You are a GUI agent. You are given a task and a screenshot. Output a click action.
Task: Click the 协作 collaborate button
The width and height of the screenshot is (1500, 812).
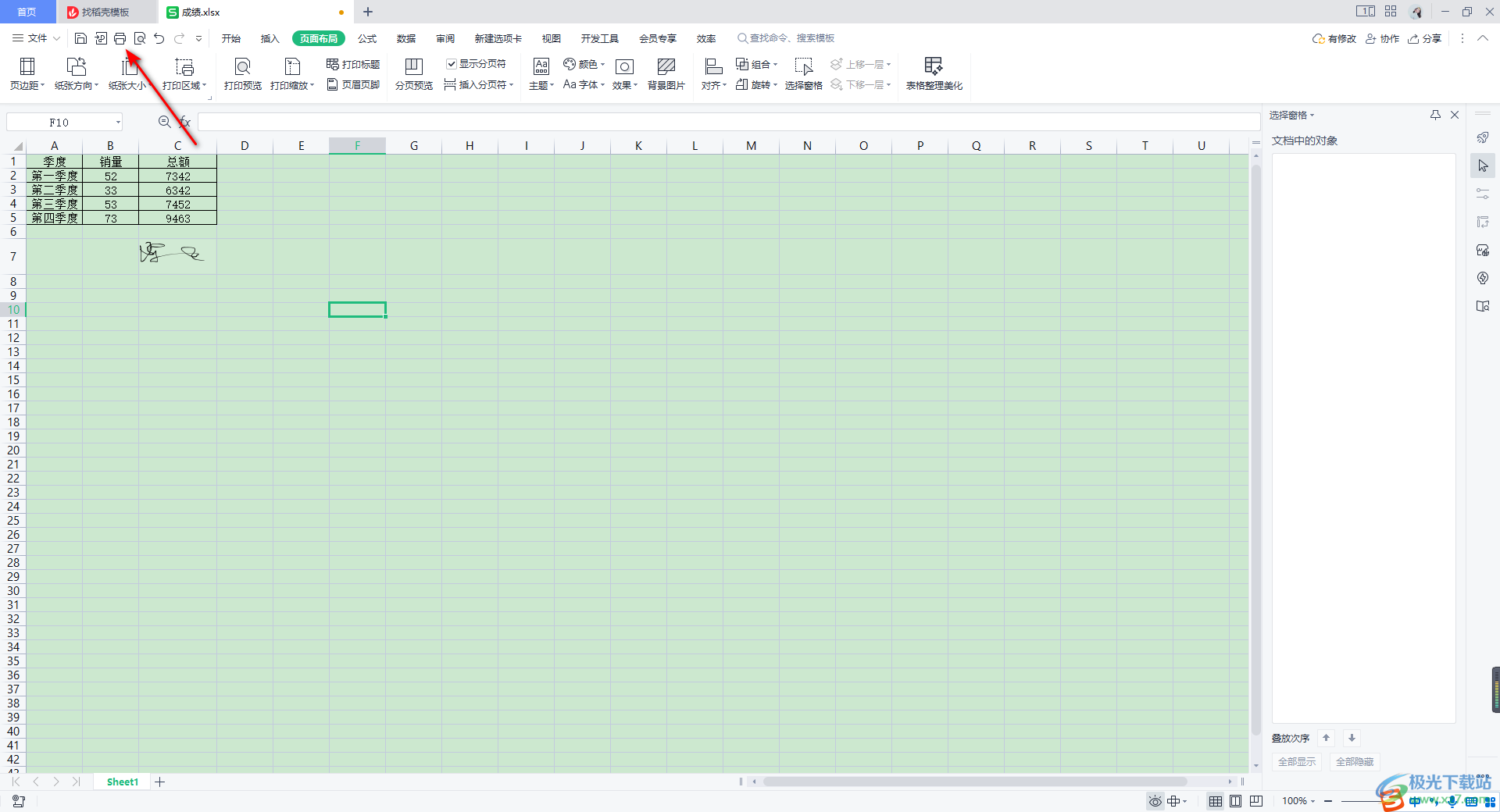tap(1383, 38)
